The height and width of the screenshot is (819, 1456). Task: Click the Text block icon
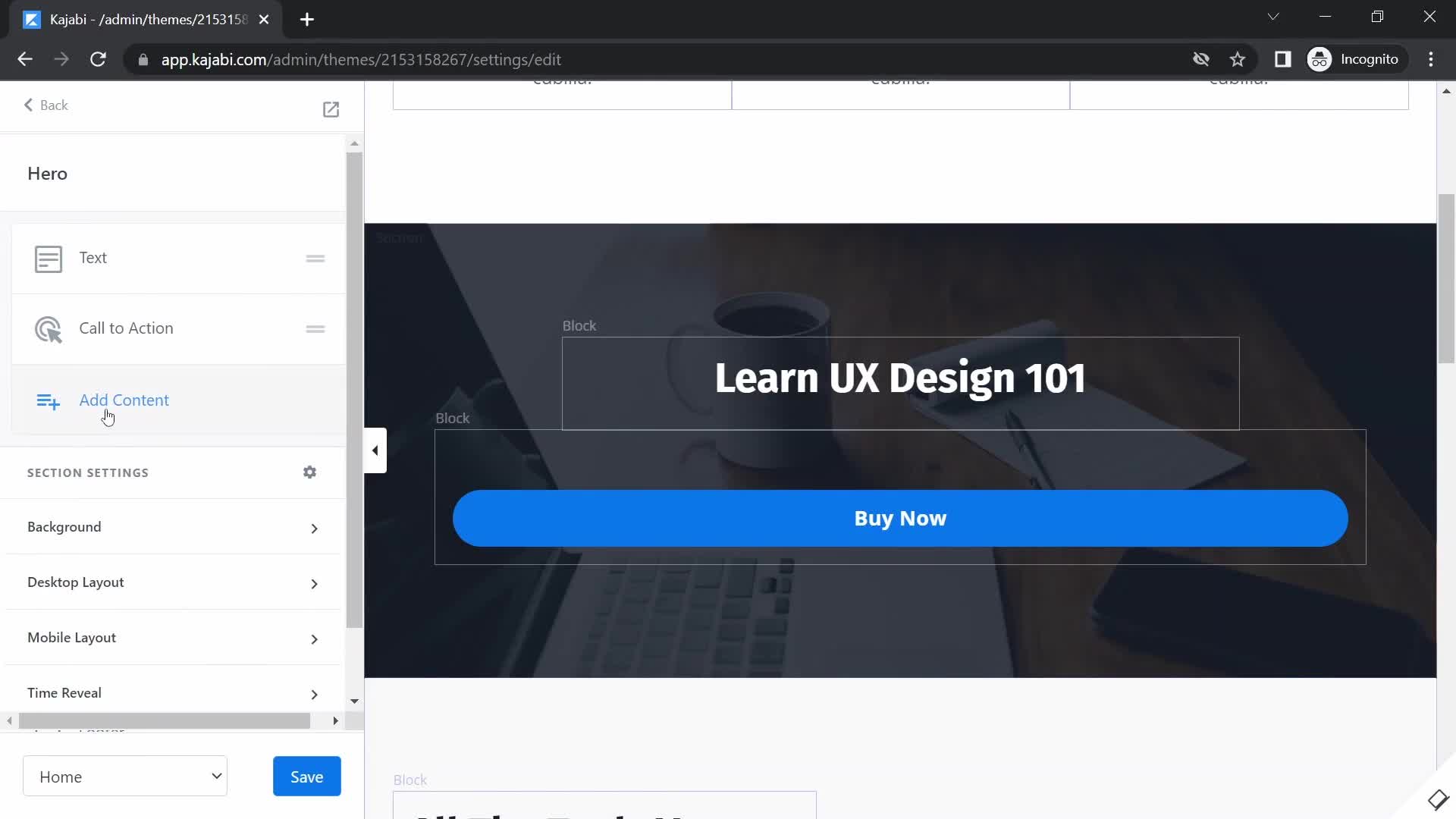point(49,259)
